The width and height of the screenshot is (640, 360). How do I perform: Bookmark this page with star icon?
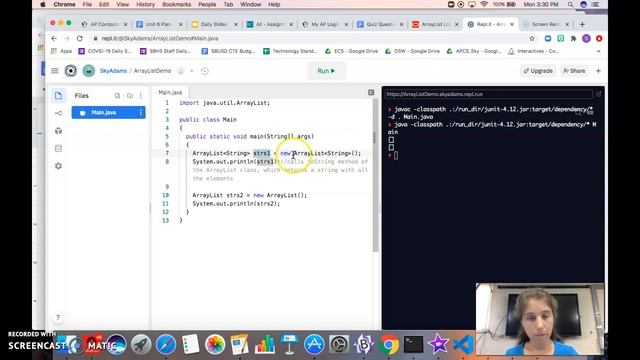point(532,38)
